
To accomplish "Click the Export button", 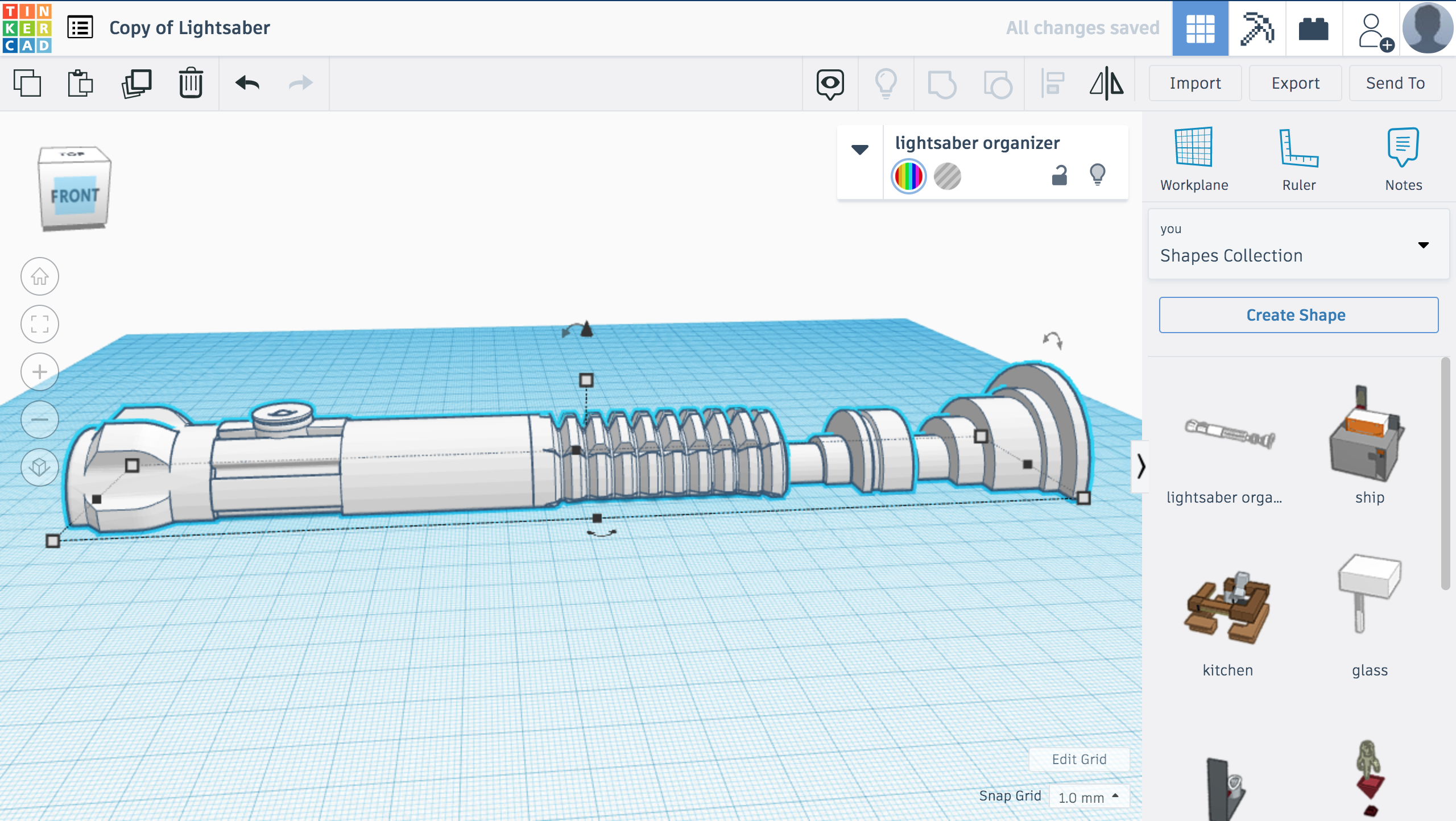I will click(x=1295, y=83).
